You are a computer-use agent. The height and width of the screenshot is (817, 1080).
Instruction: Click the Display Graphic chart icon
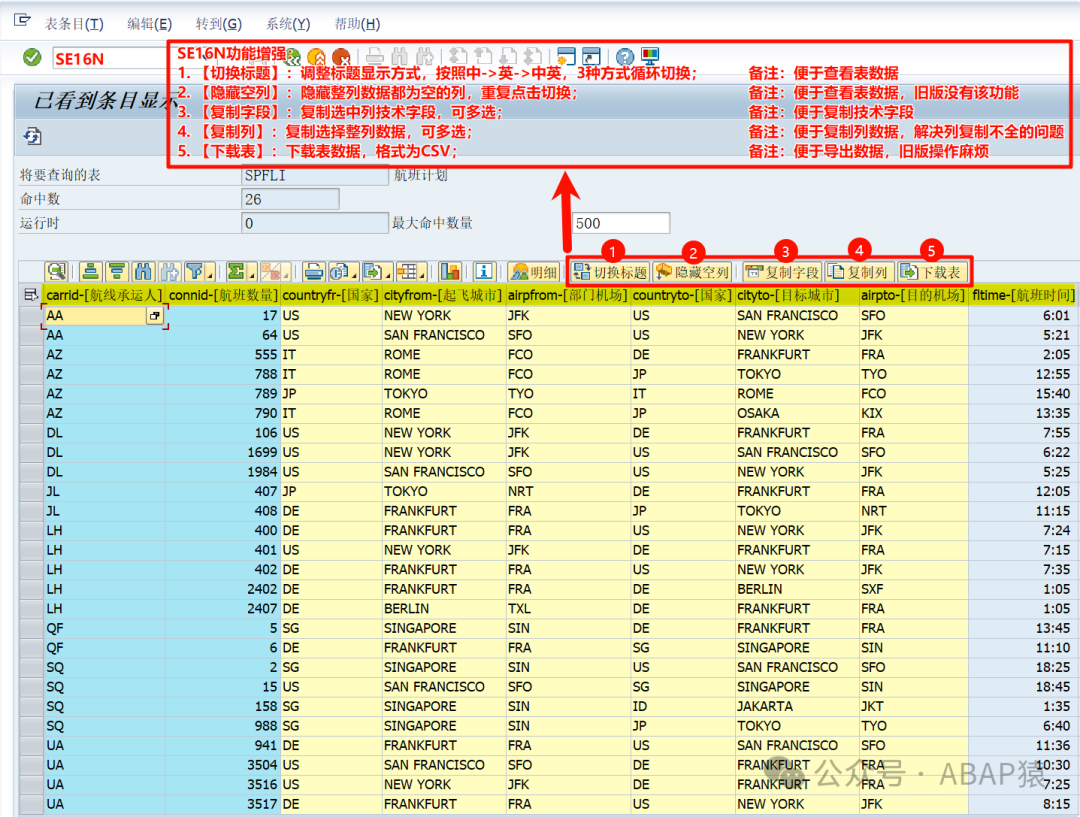pos(450,271)
